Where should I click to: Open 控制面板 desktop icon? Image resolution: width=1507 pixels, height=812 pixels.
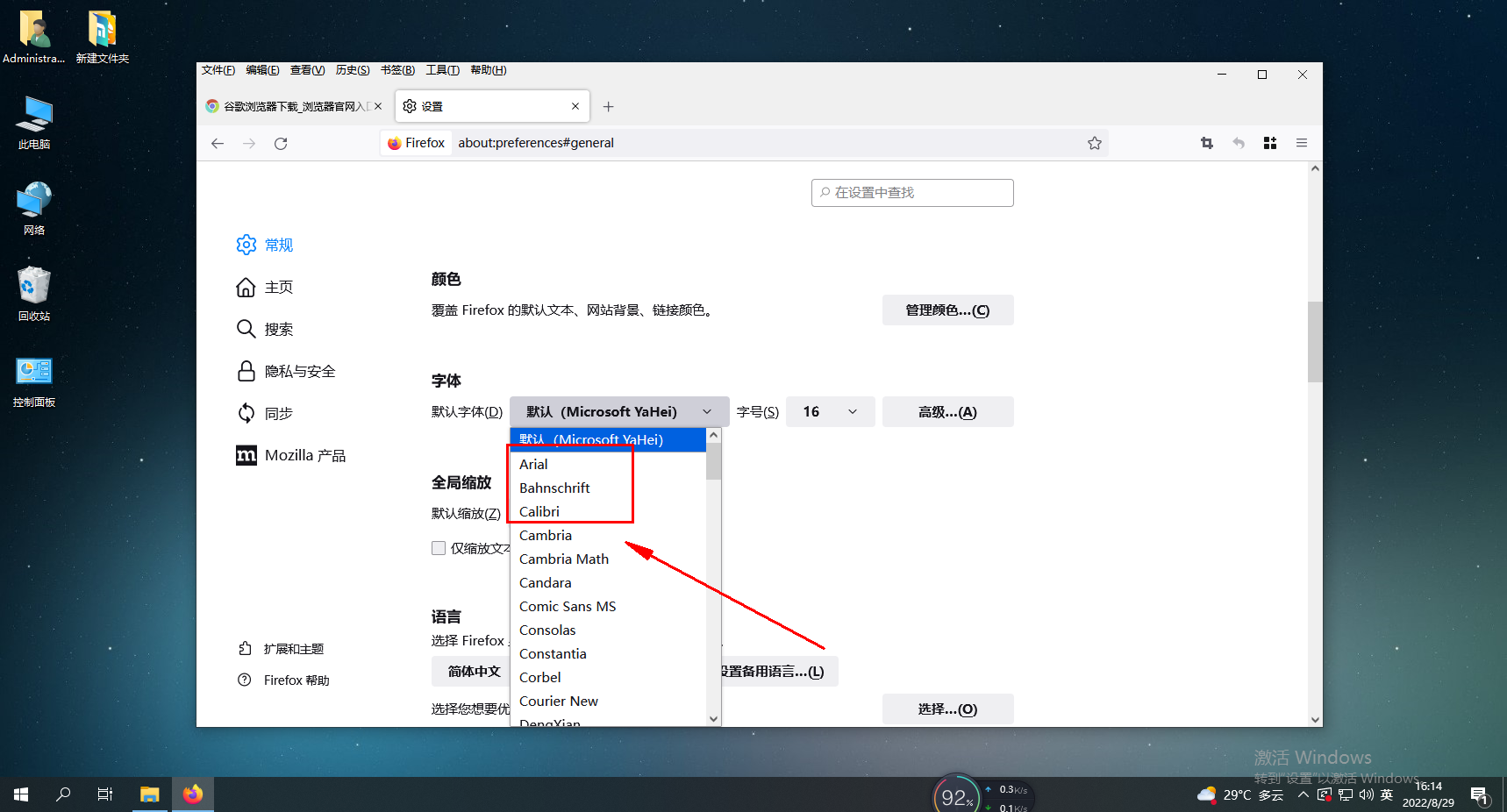[x=34, y=381]
